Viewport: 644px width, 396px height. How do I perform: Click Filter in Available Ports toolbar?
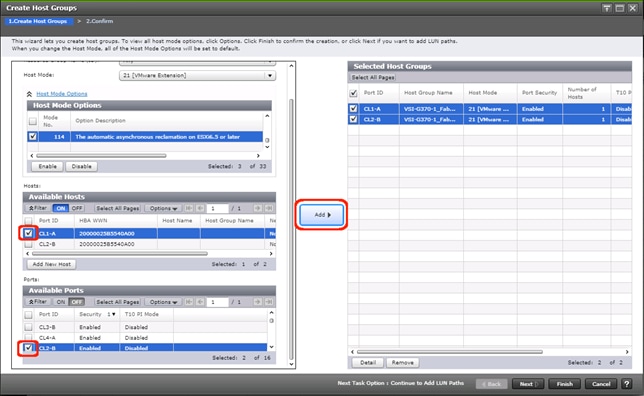coord(38,302)
